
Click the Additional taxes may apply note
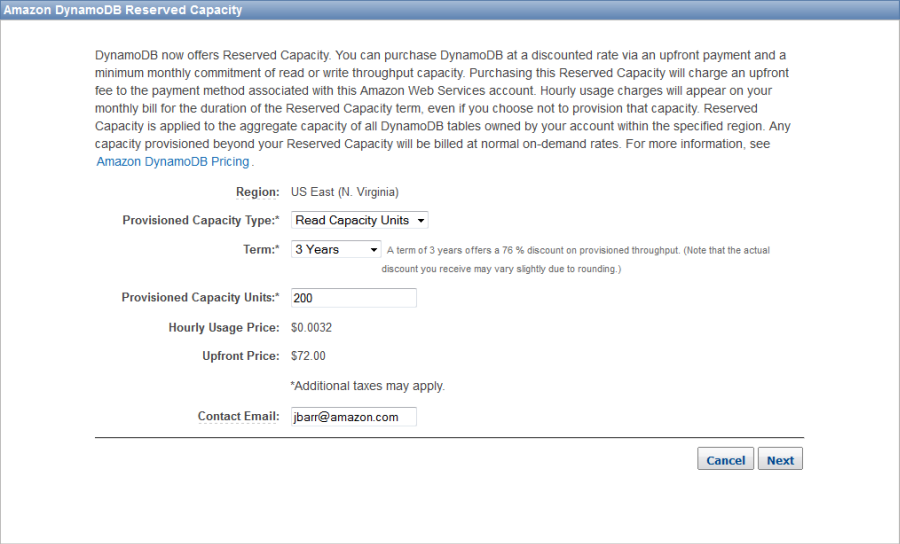coord(368,386)
